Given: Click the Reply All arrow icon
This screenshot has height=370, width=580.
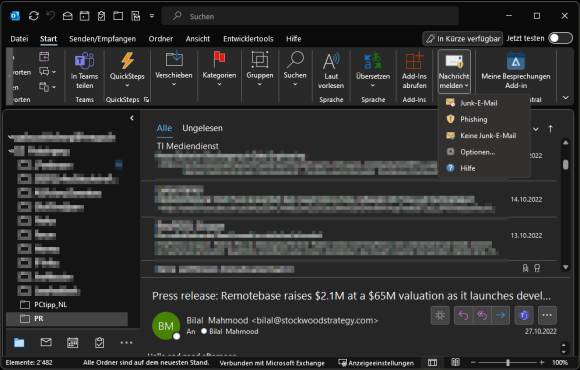Looking at the screenshot, I should click(482, 315).
